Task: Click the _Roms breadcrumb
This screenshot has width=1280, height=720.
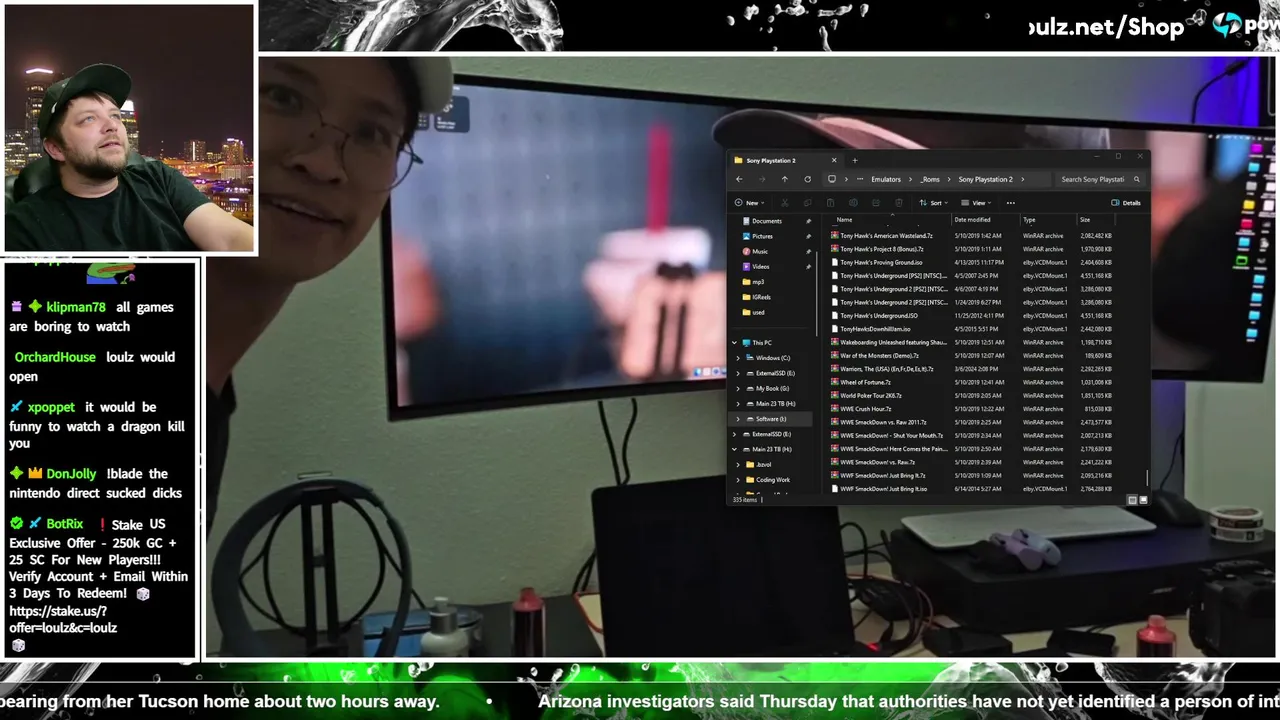Action: click(x=930, y=179)
